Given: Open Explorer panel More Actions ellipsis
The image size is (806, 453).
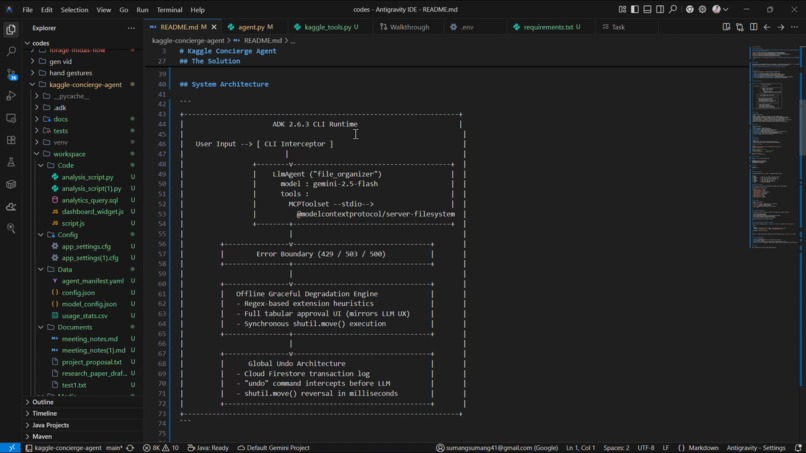Looking at the screenshot, I should 132,28.
